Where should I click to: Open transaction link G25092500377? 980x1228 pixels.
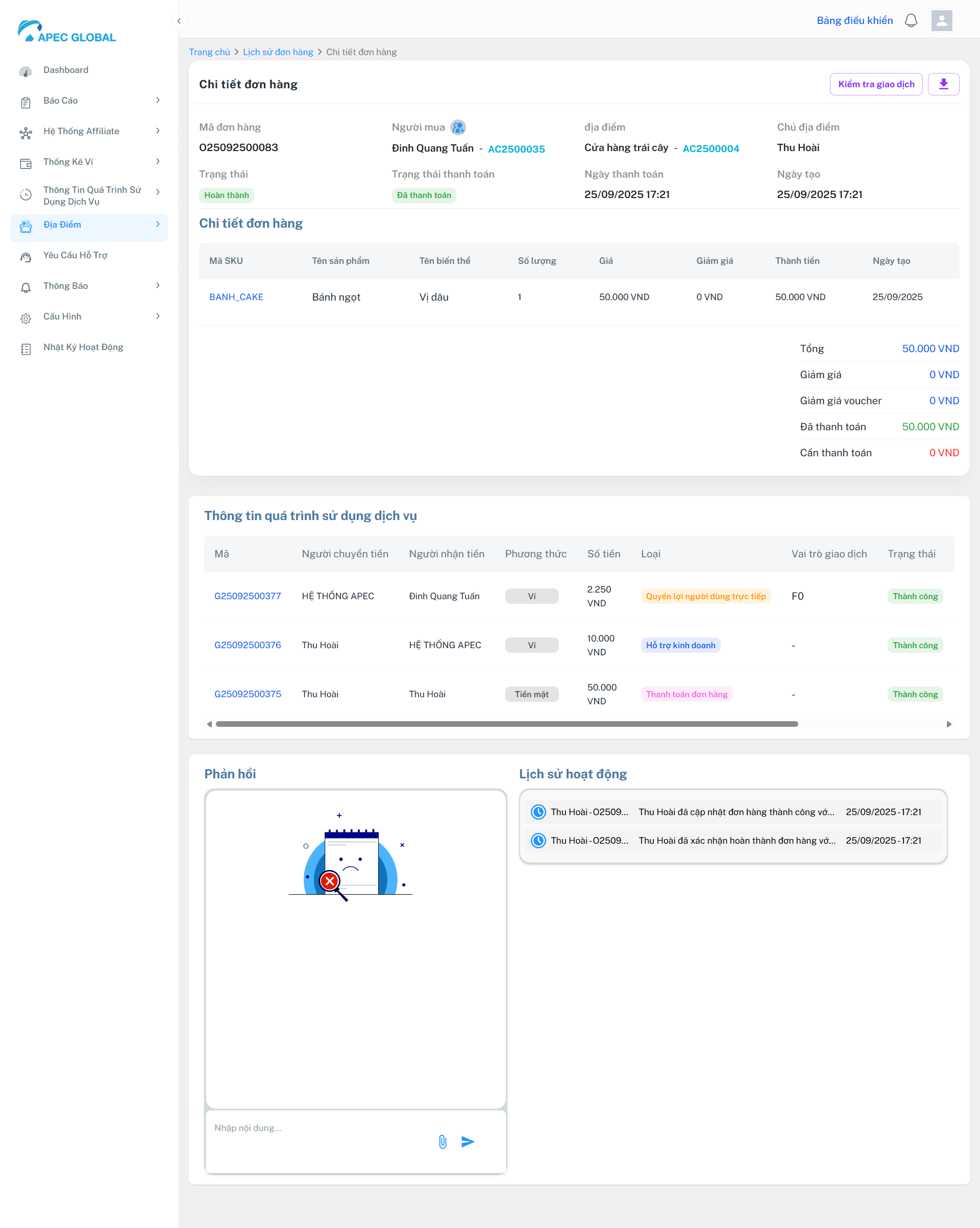point(247,596)
